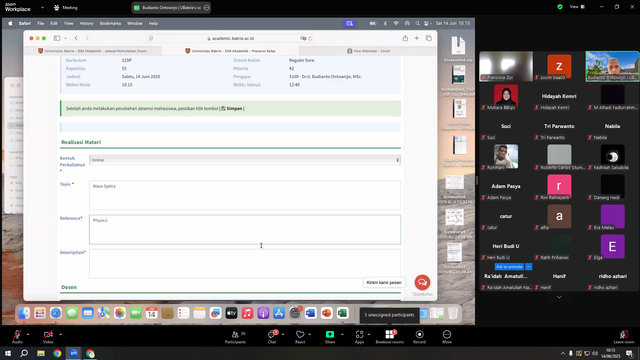Open Safari Window menu
Image resolution: width=640 pixels, height=360 pixels.
[x=135, y=24]
